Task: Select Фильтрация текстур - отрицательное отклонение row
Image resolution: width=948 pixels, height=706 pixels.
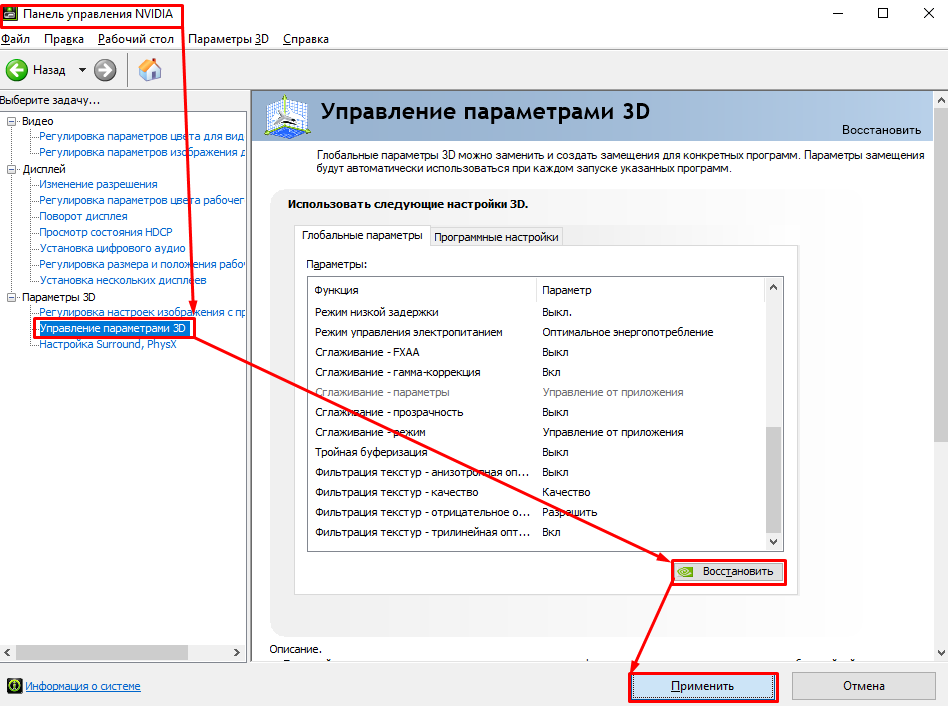Action: click(536, 512)
